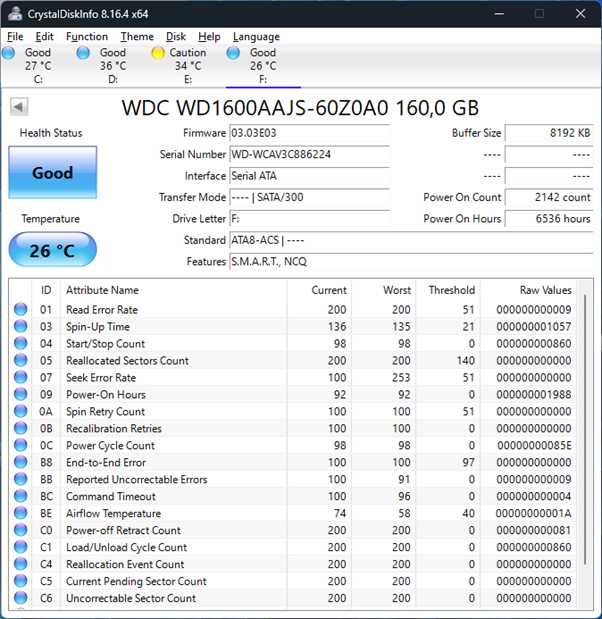
Task: Click status orb of Uncorrectable Sector Count row
Action: (21, 598)
